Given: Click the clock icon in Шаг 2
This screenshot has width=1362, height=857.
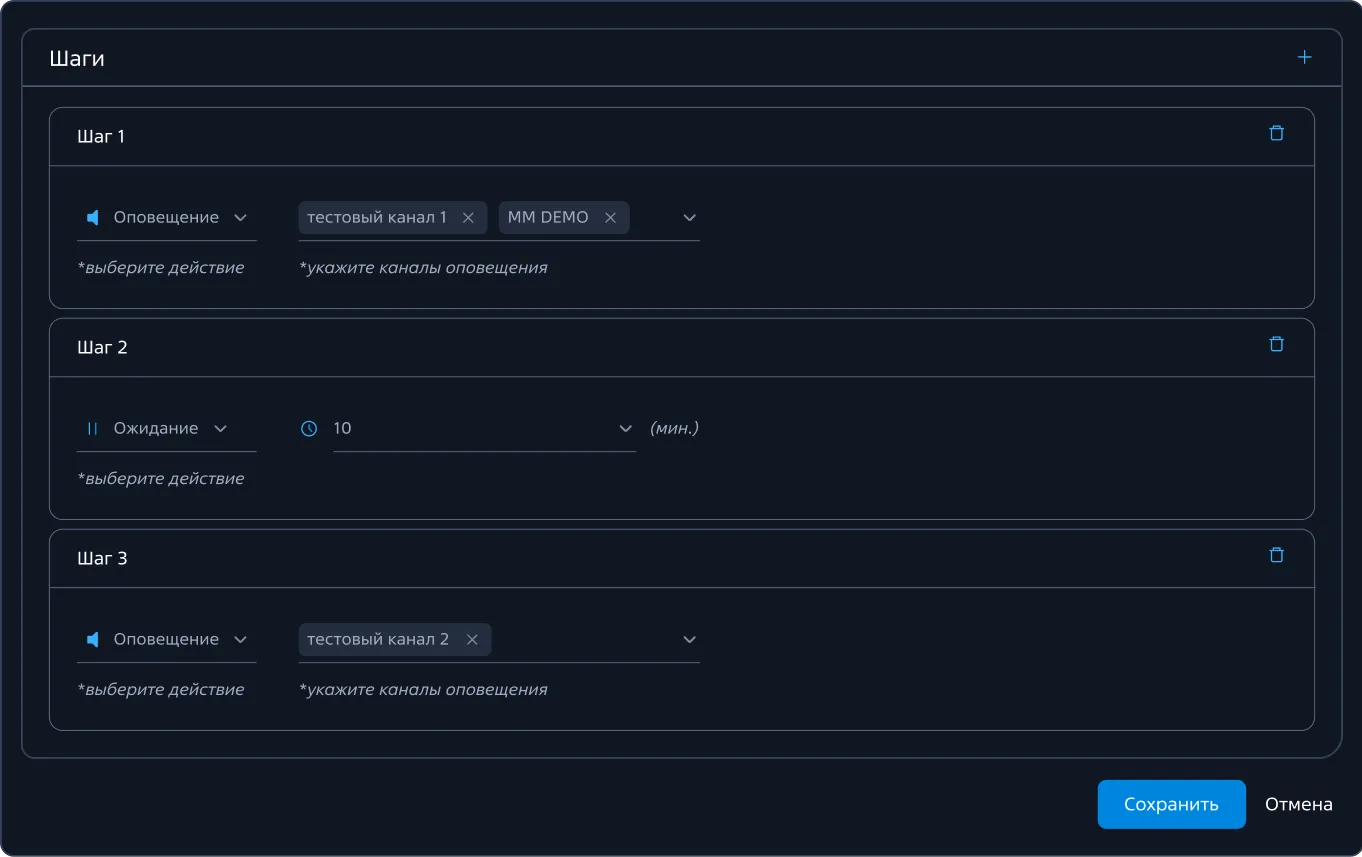Looking at the screenshot, I should point(309,429).
